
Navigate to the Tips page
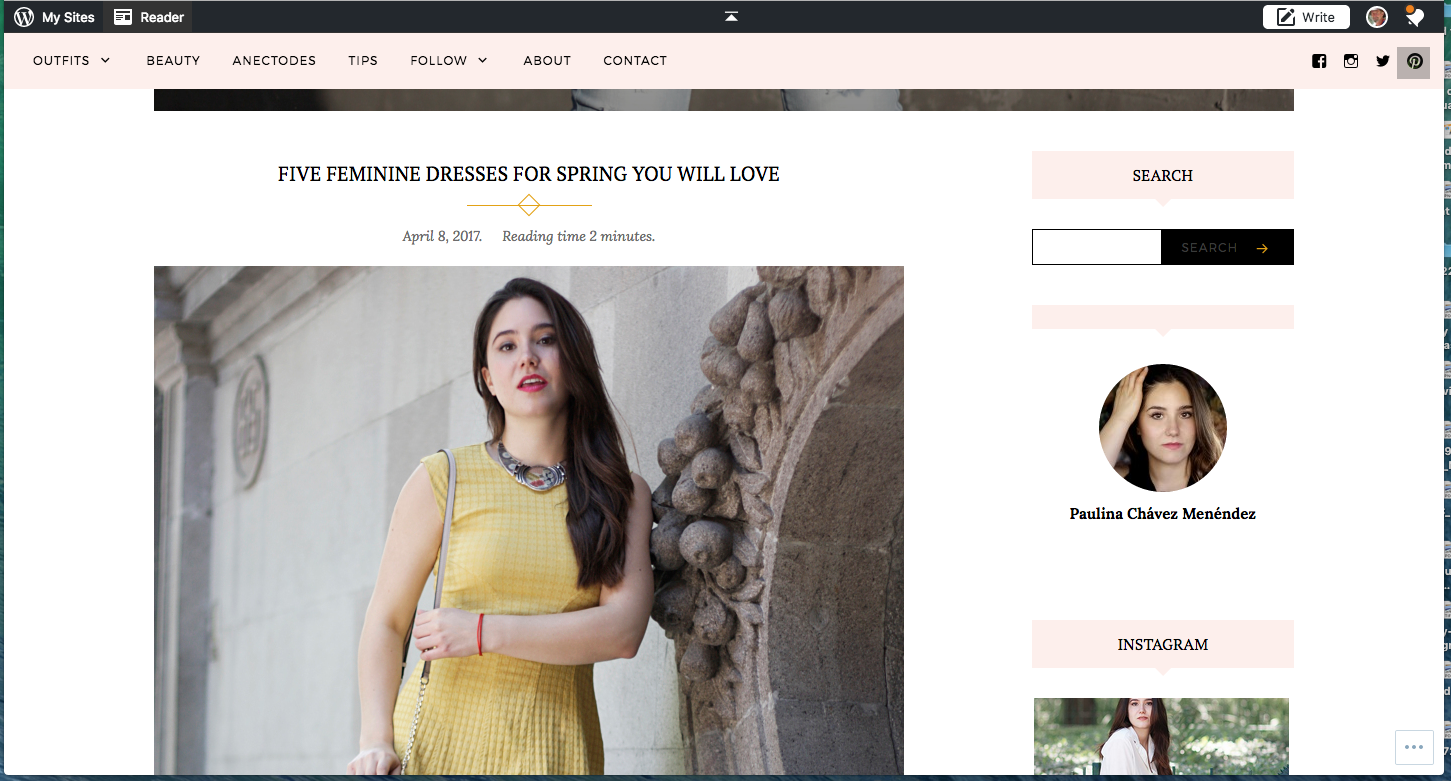(363, 61)
